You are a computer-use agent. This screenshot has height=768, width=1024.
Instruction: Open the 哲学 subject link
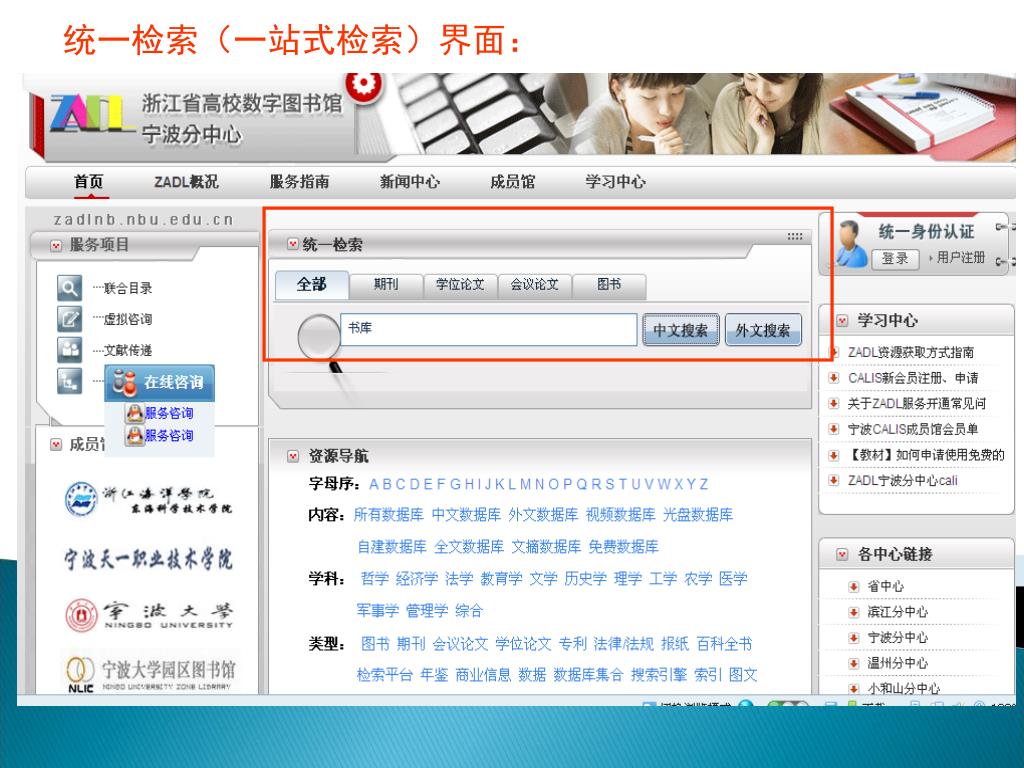pyautogui.click(x=375, y=579)
